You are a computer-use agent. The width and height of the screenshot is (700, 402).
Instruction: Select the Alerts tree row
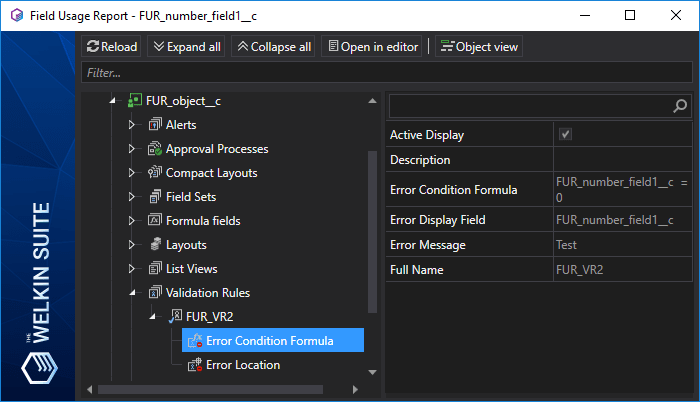tap(181, 125)
